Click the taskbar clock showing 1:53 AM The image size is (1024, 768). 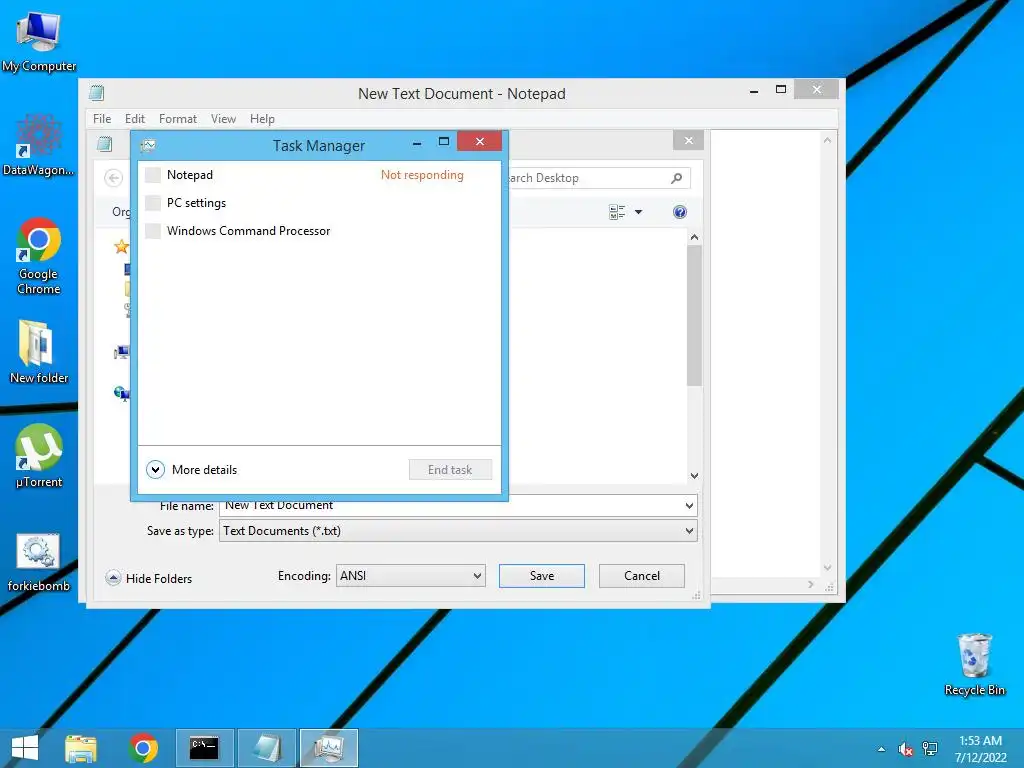tap(980, 748)
